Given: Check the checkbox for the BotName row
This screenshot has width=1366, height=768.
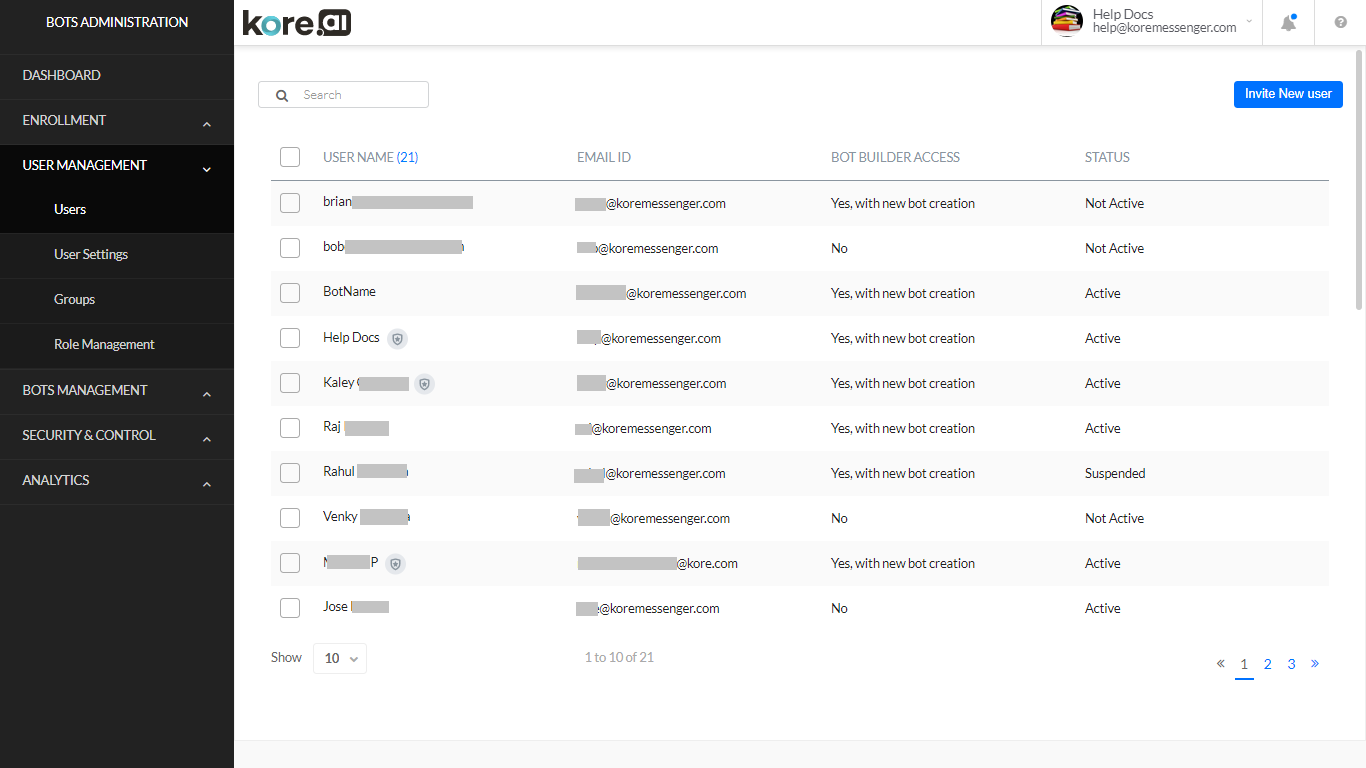Looking at the screenshot, I should (289, 292).
